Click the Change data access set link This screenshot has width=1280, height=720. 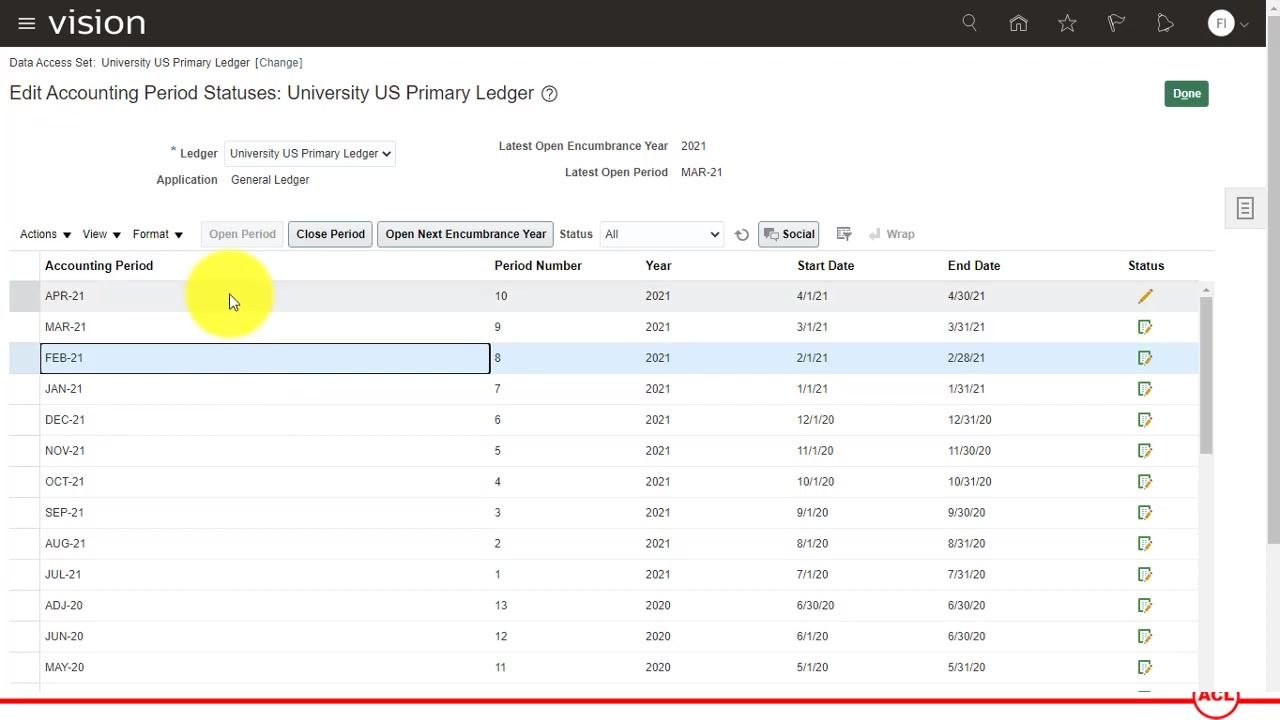(279, 63)
